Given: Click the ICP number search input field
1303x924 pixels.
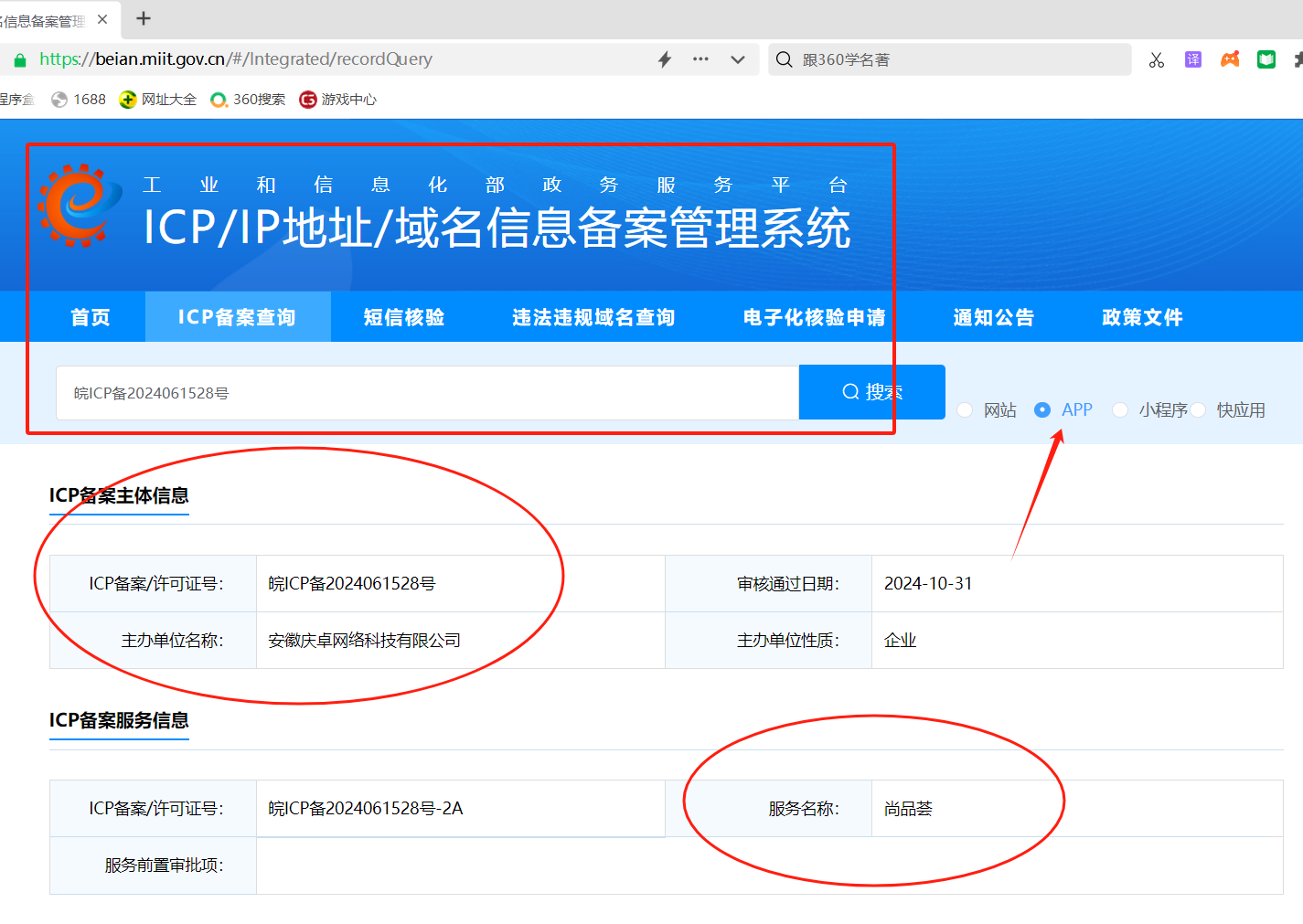Looking at the screenshot, I should (x=428, y=393).
